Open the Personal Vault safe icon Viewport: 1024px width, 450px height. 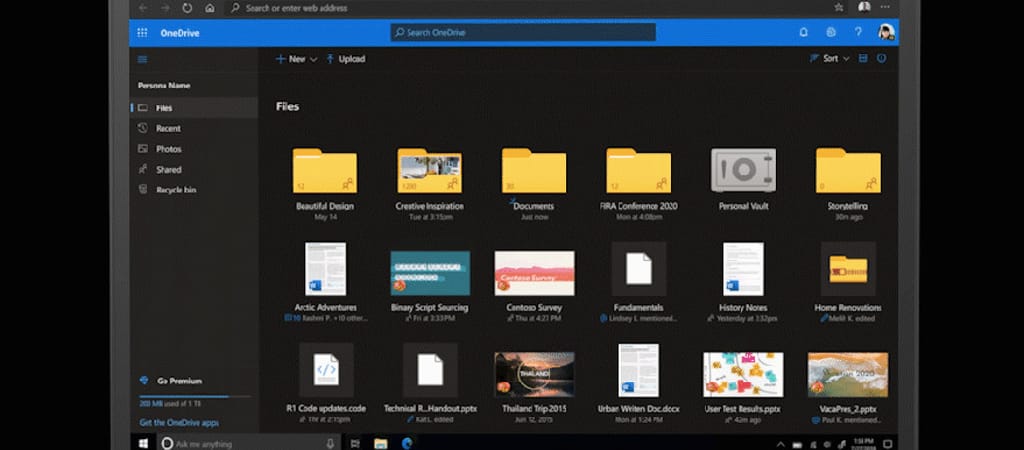[743, 171]
